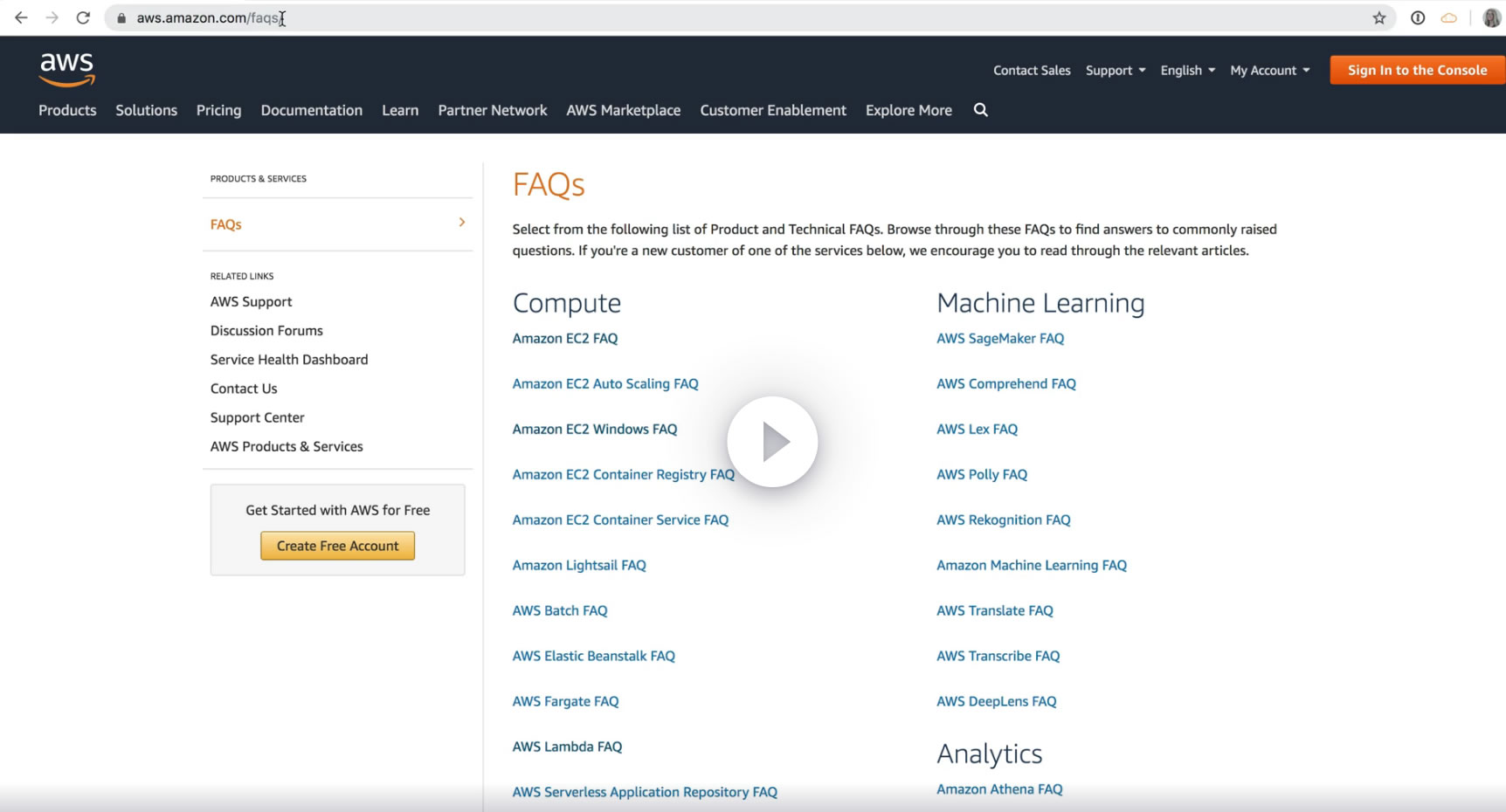Open the AWS Comprehend FAQ link
Screen dimensions: 1506x812
click(1006, 383)
